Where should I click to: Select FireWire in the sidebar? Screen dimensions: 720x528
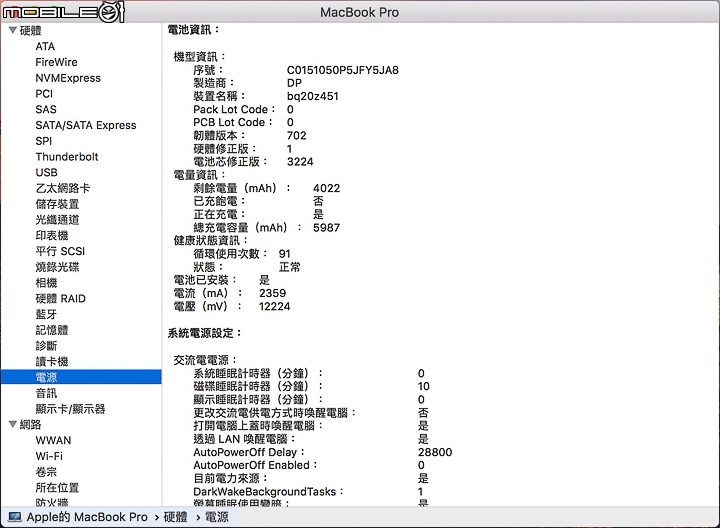click(56, 62)
